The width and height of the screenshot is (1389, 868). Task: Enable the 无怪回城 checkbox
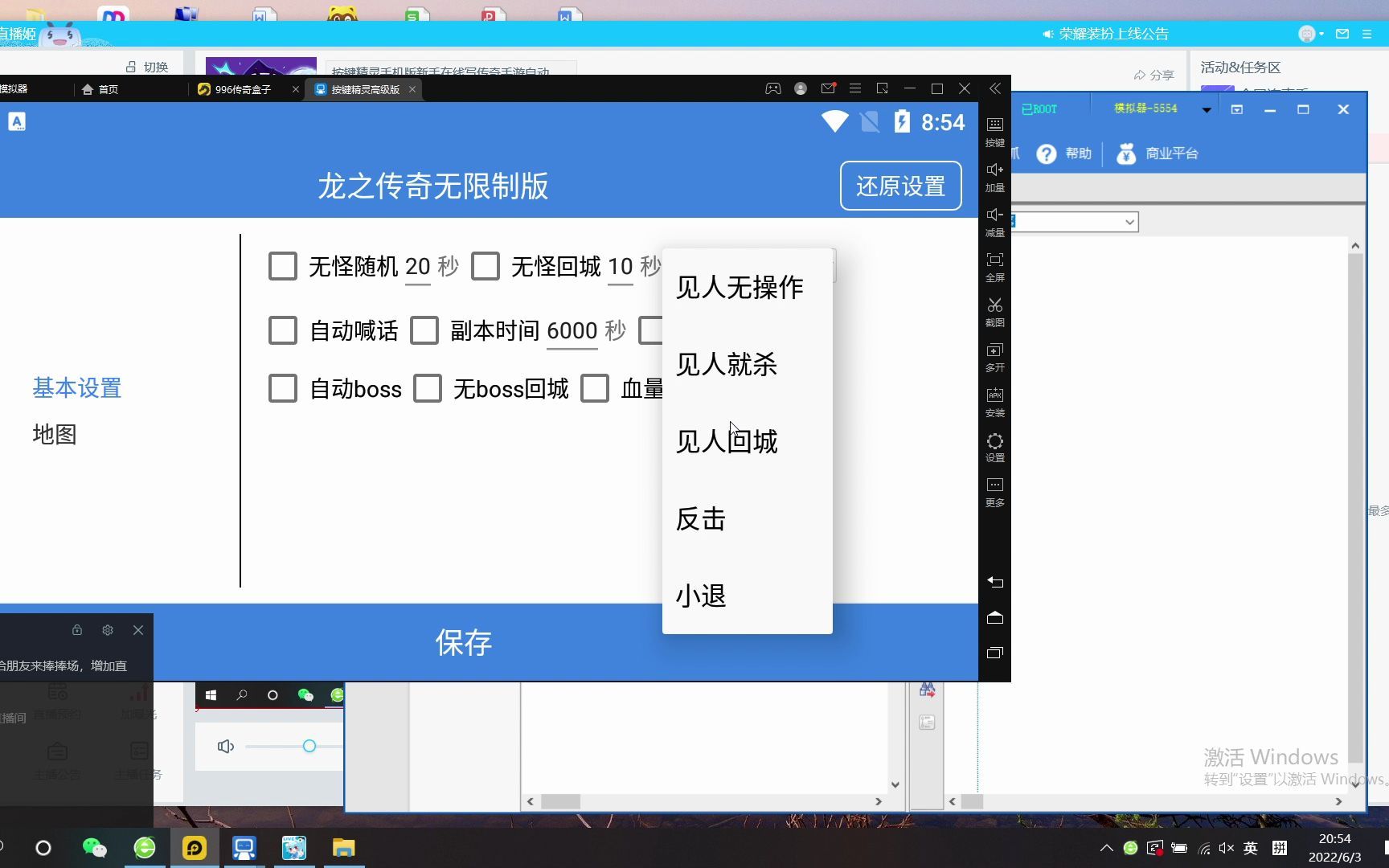click(x=486, y=266)
